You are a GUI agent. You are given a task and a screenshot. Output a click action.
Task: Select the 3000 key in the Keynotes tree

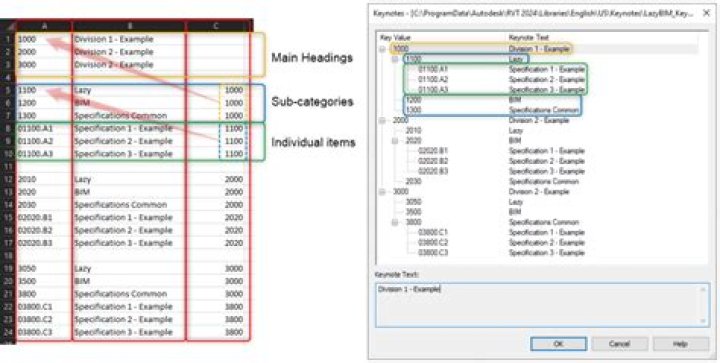tap(401, 192)
